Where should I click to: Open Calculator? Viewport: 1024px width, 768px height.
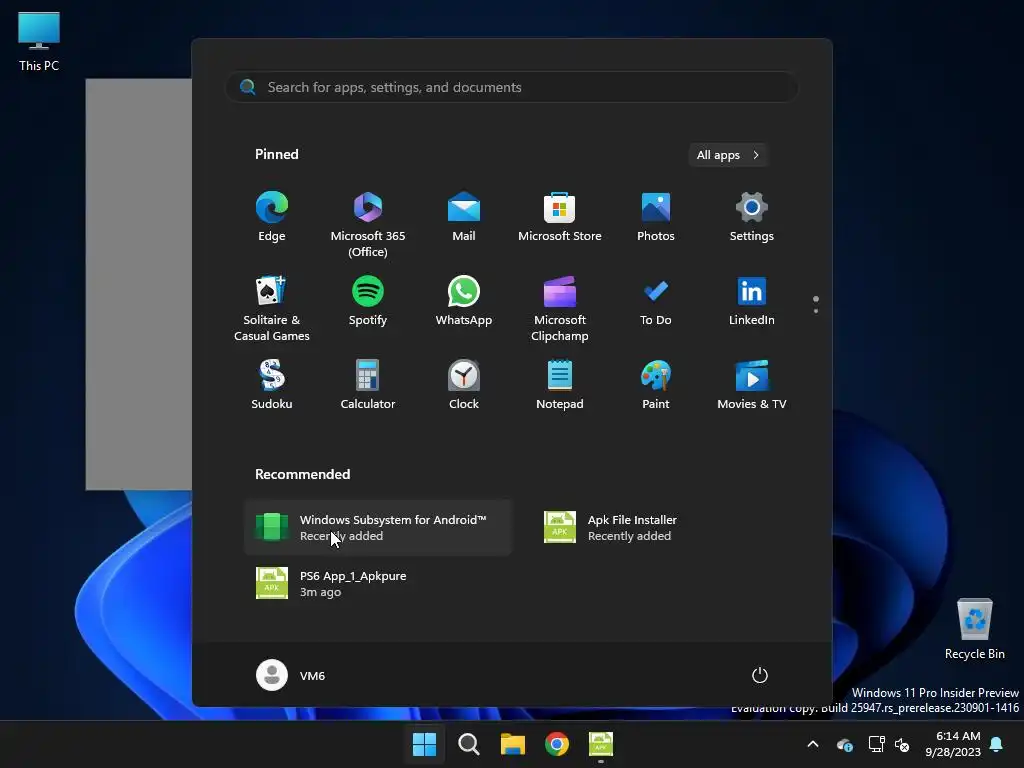point(368,385)
